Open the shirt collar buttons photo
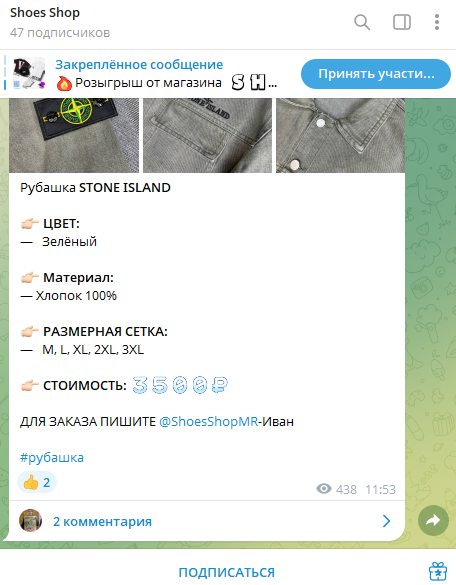The height and width of the screenshot is (585, 456). point(340,135)
